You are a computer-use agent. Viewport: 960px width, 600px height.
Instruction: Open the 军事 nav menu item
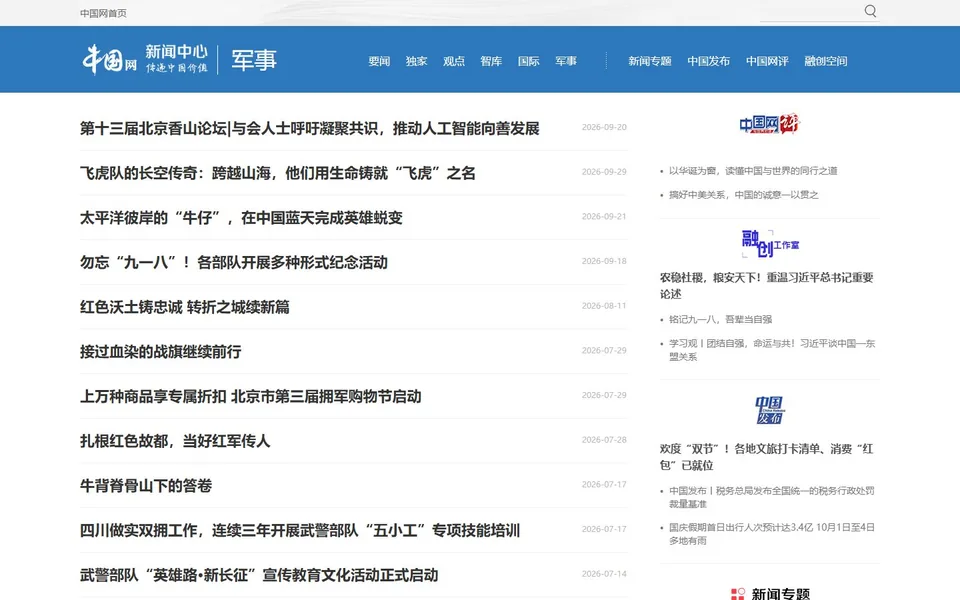coord(566,61)
